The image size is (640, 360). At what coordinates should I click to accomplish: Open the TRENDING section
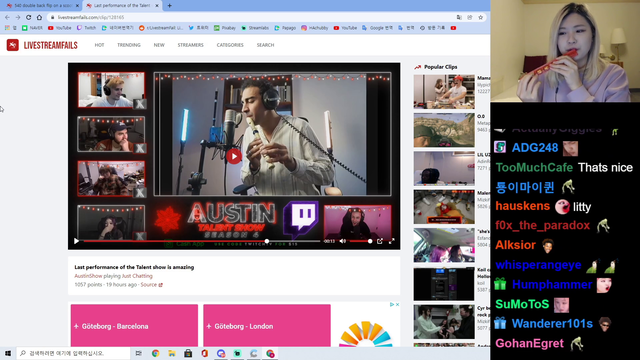[129, 45]
